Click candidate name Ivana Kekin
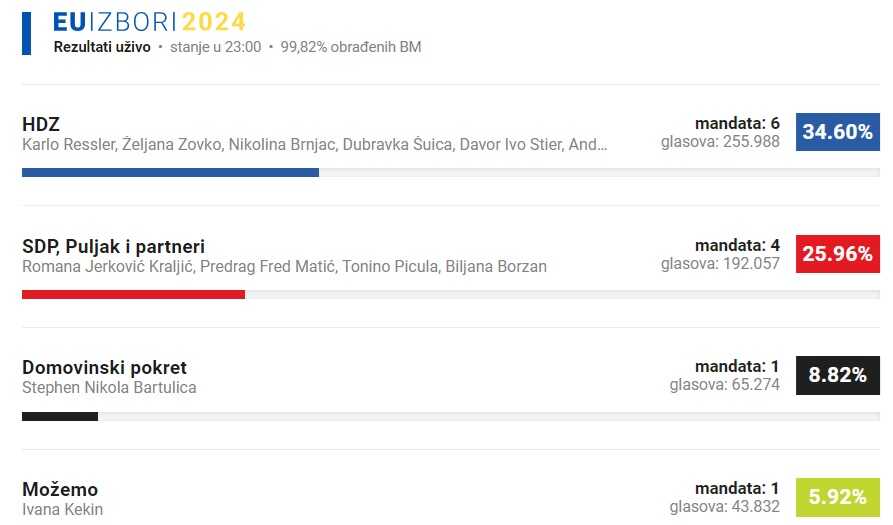The image size is (893, 525). pyautogui.click(x=62, y=510)
